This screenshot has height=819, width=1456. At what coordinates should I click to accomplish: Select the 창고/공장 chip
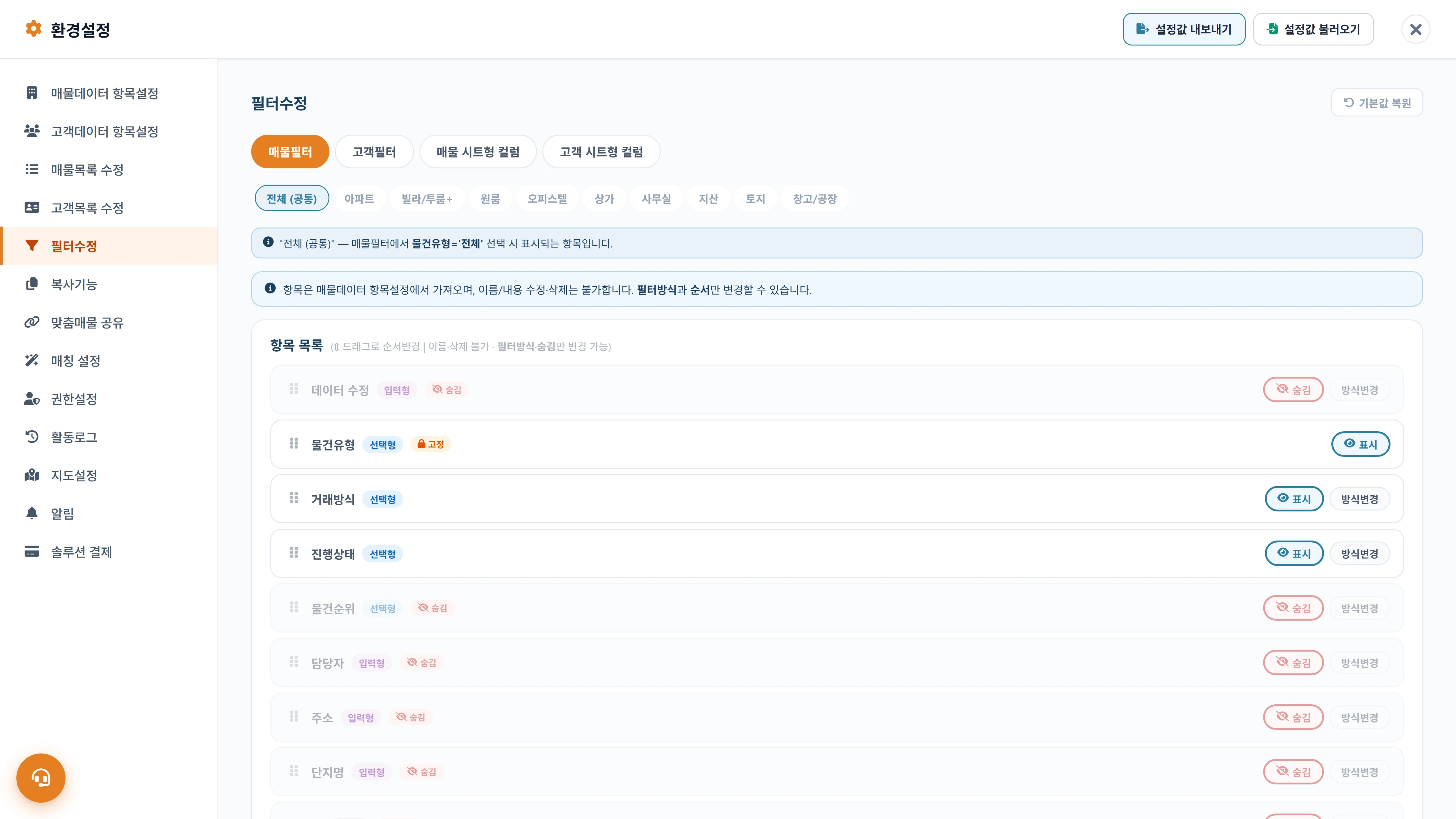click(814, 198)
